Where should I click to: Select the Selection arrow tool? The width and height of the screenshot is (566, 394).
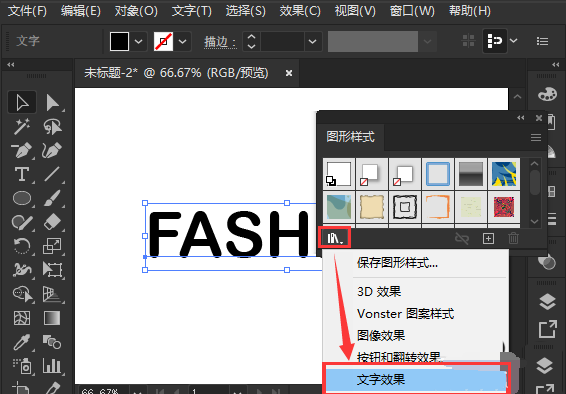pos(22,102)
